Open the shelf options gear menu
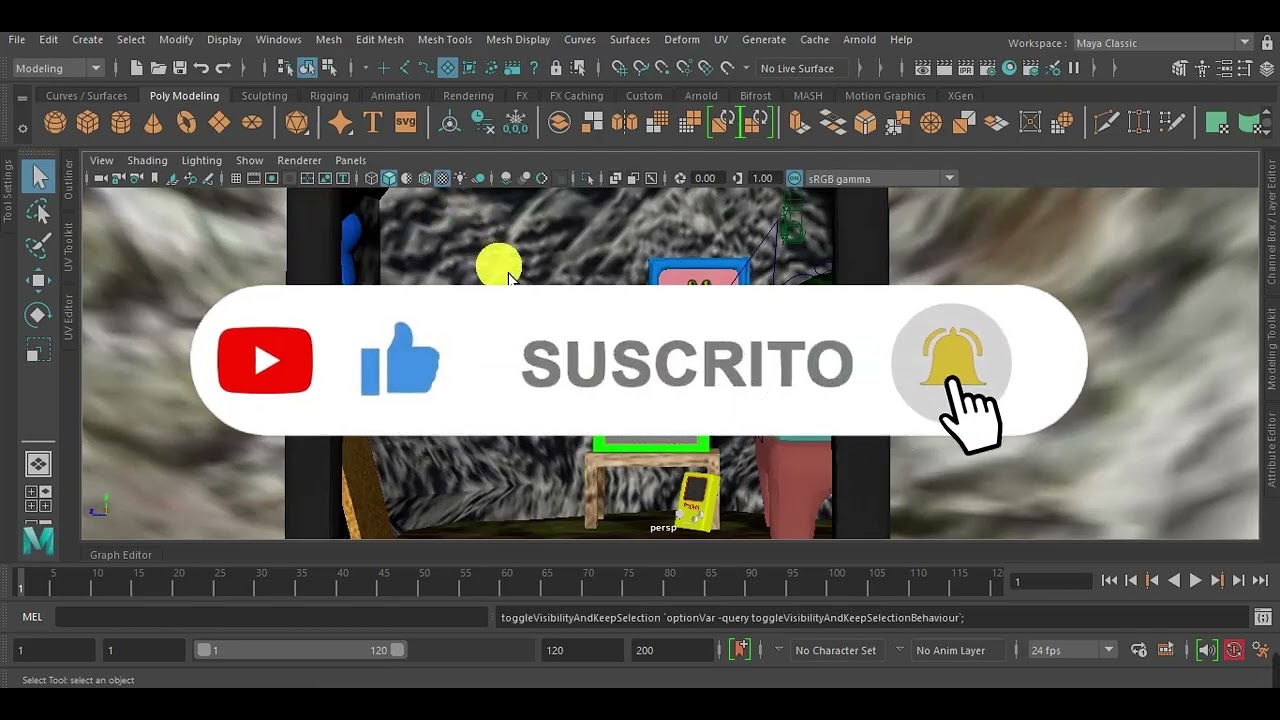The image size is (1280, 720). (x=22, y=128)
